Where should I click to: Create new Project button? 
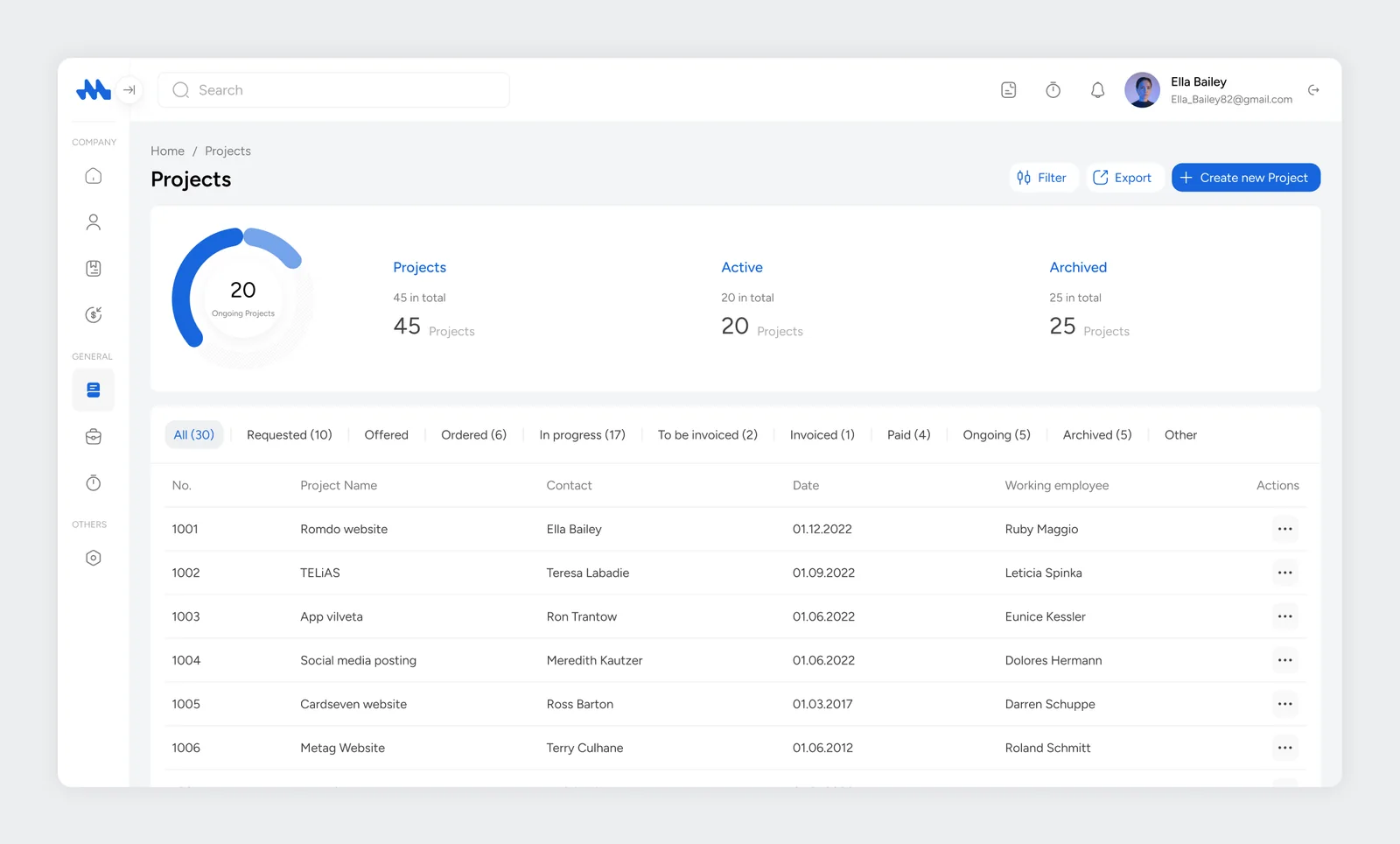(x=1245, y=178)
